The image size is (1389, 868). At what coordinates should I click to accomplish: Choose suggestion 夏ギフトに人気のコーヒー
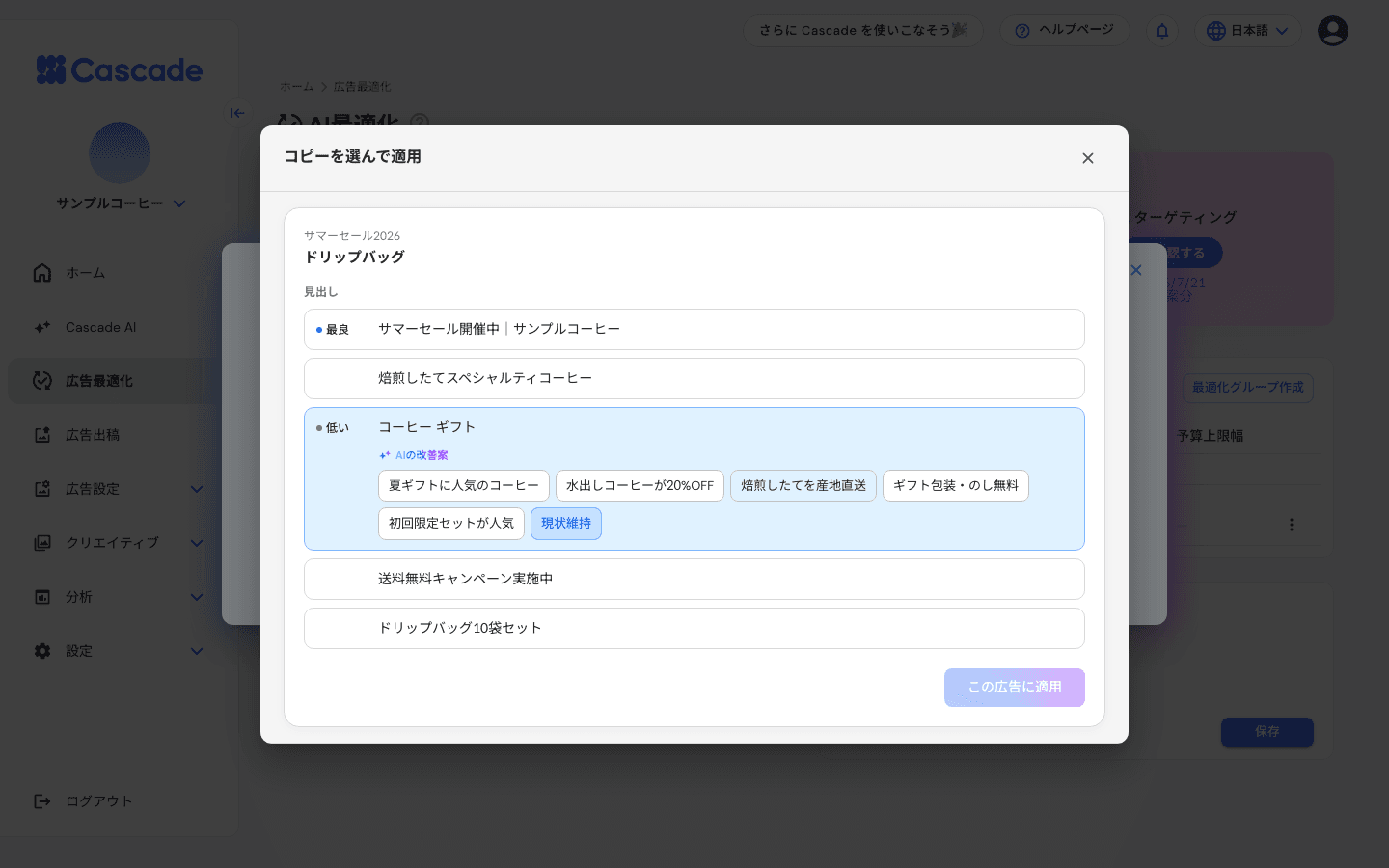464,486
